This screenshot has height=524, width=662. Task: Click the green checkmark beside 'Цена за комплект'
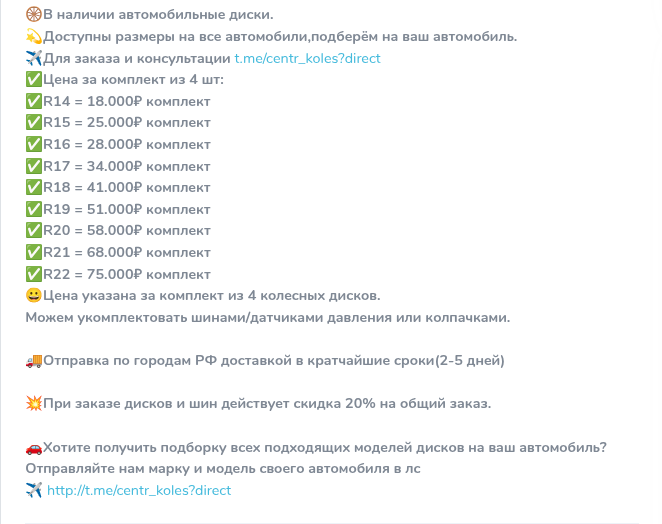pyautogui.click(x=33, y=80)
